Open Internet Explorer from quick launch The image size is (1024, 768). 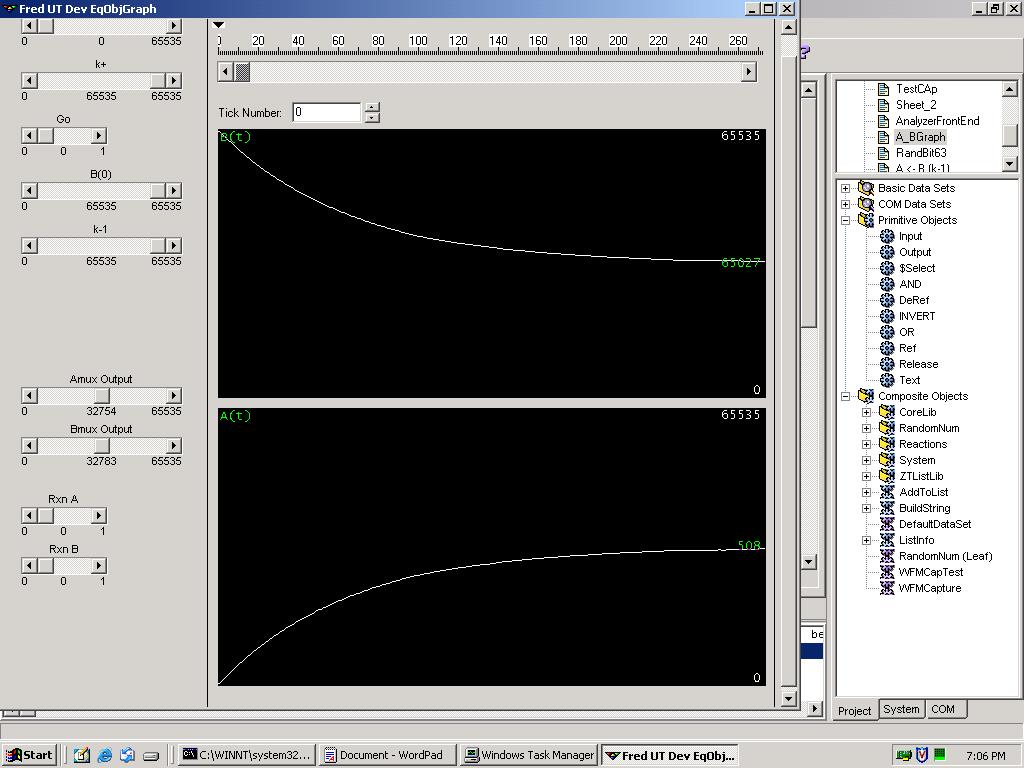point(104,755)
